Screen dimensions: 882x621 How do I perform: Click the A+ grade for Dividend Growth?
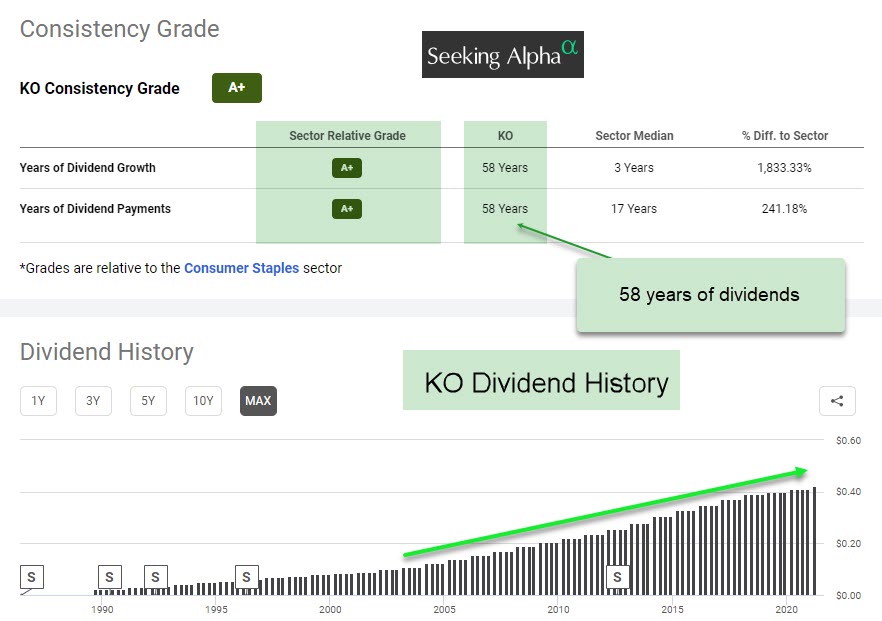pos(347,168)
